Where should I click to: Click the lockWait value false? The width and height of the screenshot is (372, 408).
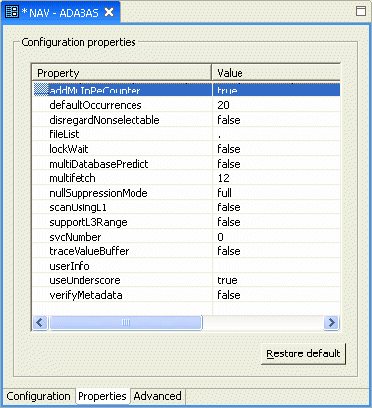coord(229,149)
